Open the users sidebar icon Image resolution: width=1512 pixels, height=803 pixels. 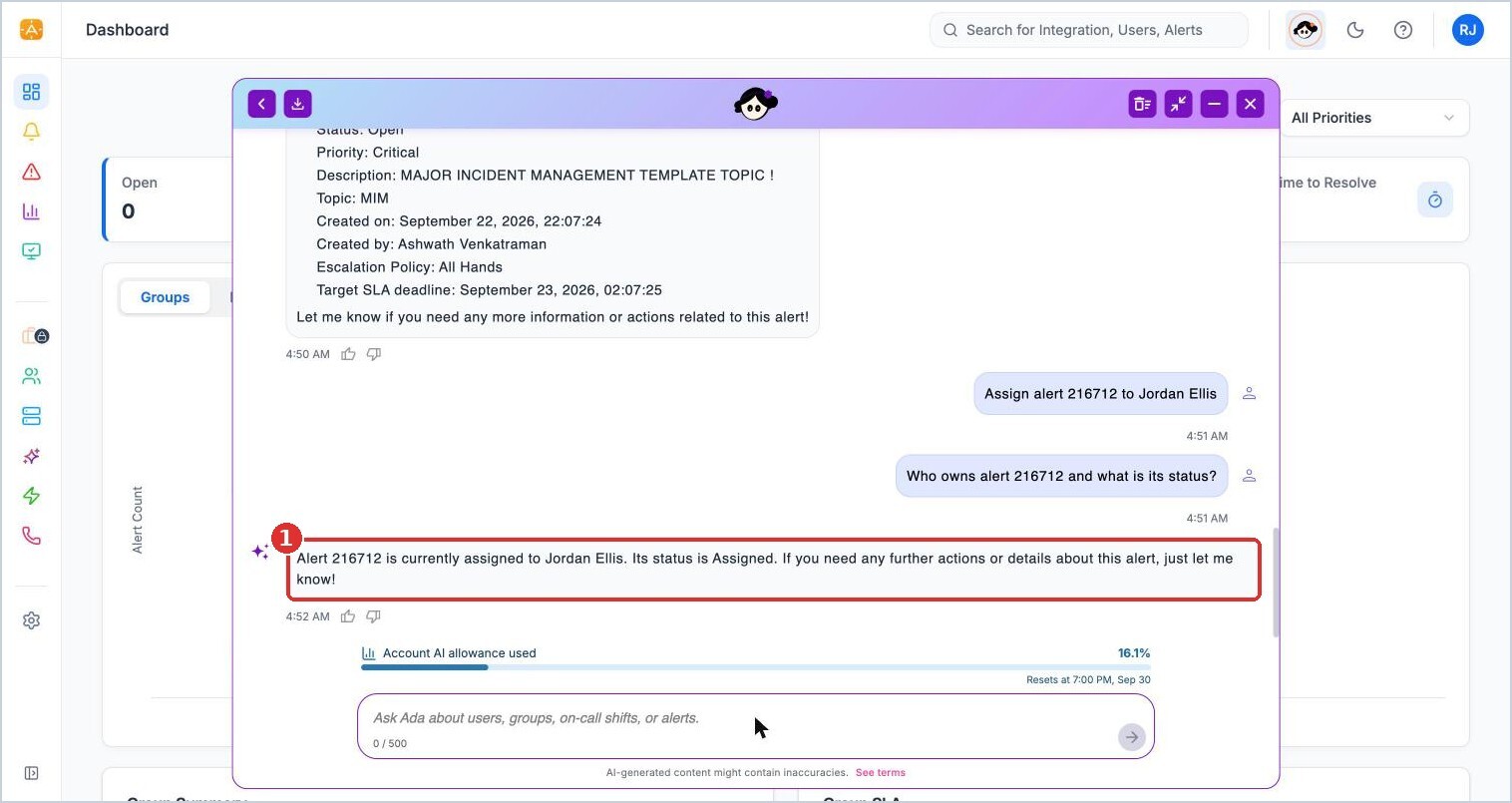click(31, 376)
